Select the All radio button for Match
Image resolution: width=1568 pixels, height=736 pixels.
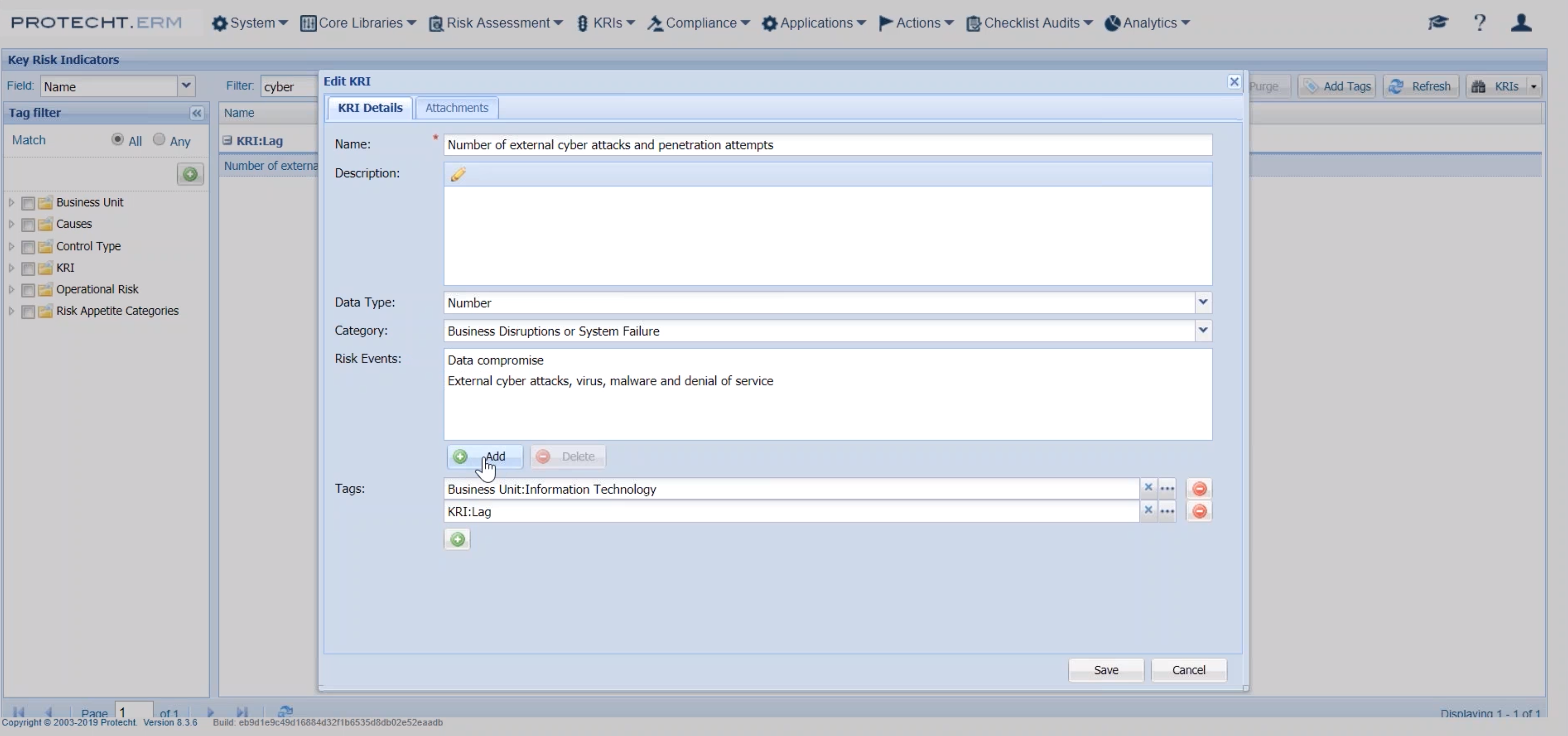(x=118, y=139)
